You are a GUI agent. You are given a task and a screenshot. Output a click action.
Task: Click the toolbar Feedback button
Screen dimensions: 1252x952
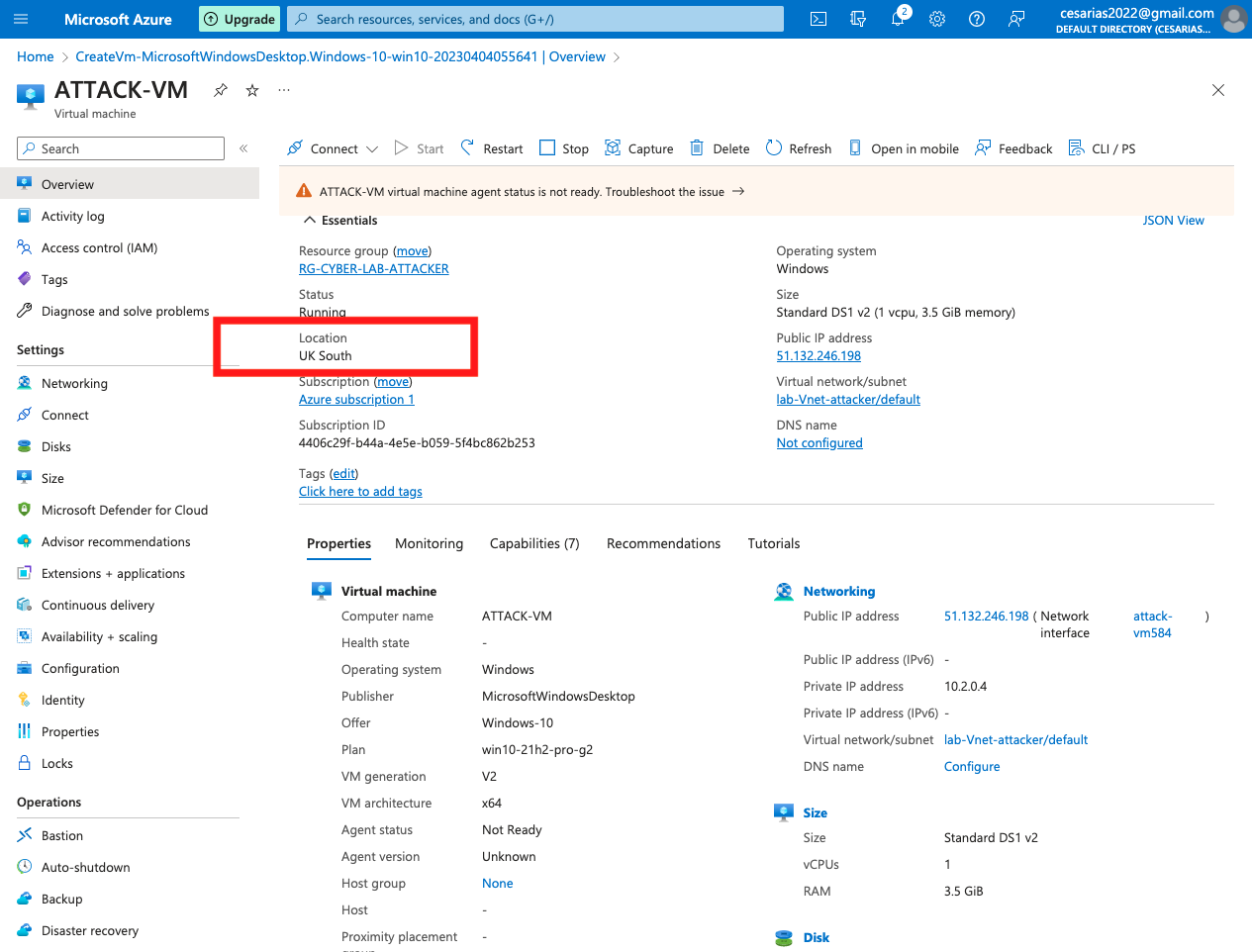point(1013,148)
